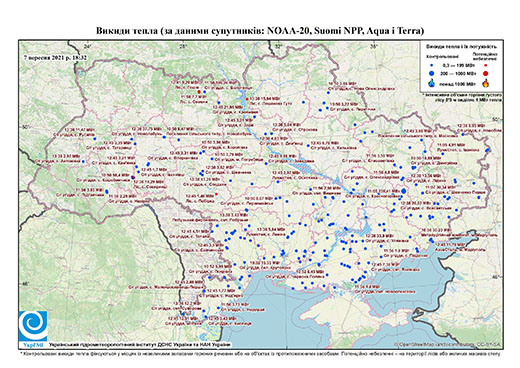Click the Український гідрометеорологічний інститут caption text
Screen dimensions: 520x368
[x=139, y=344]
